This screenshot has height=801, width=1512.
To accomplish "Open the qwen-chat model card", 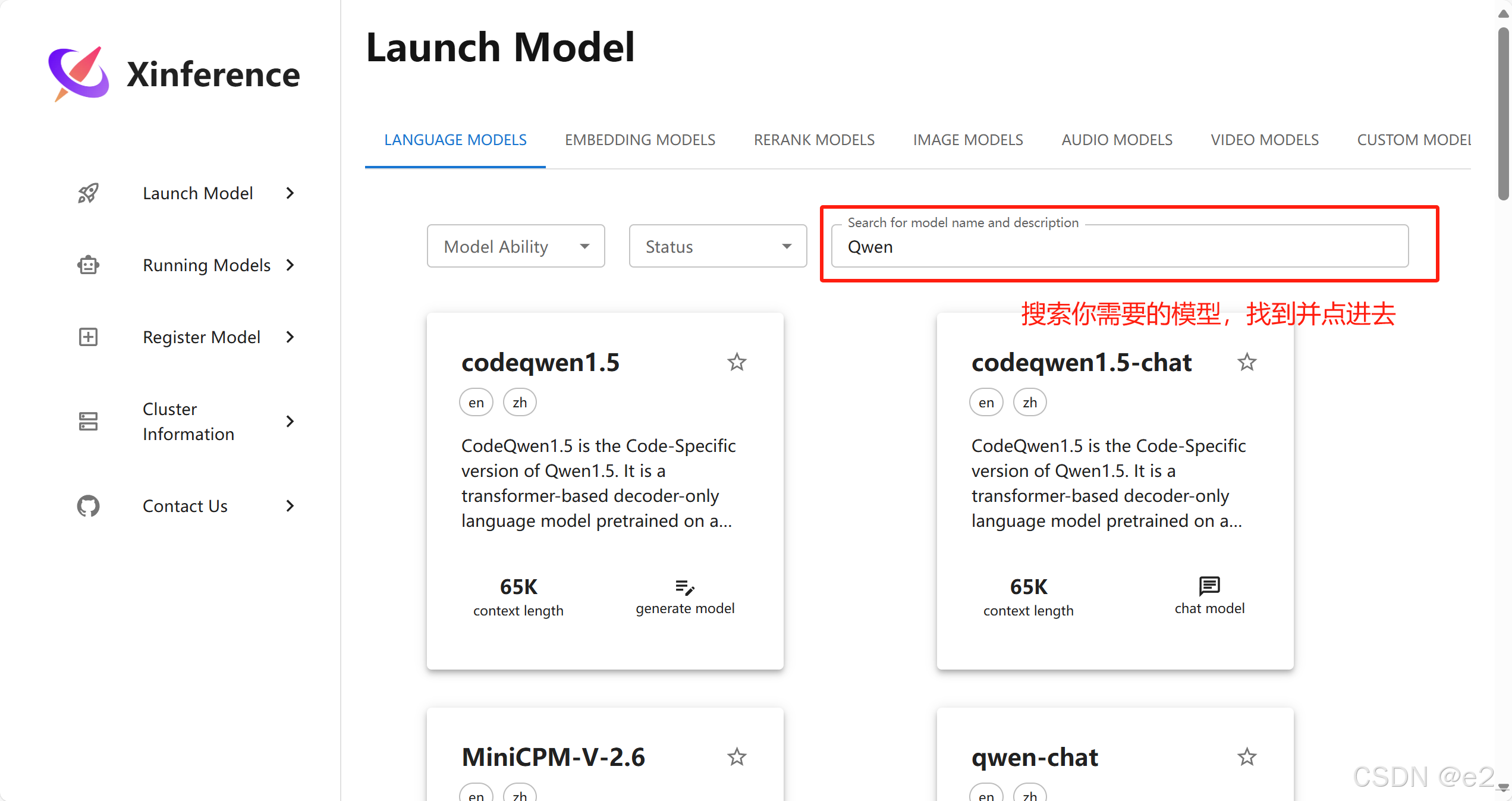I will (x=1035, y=757).
